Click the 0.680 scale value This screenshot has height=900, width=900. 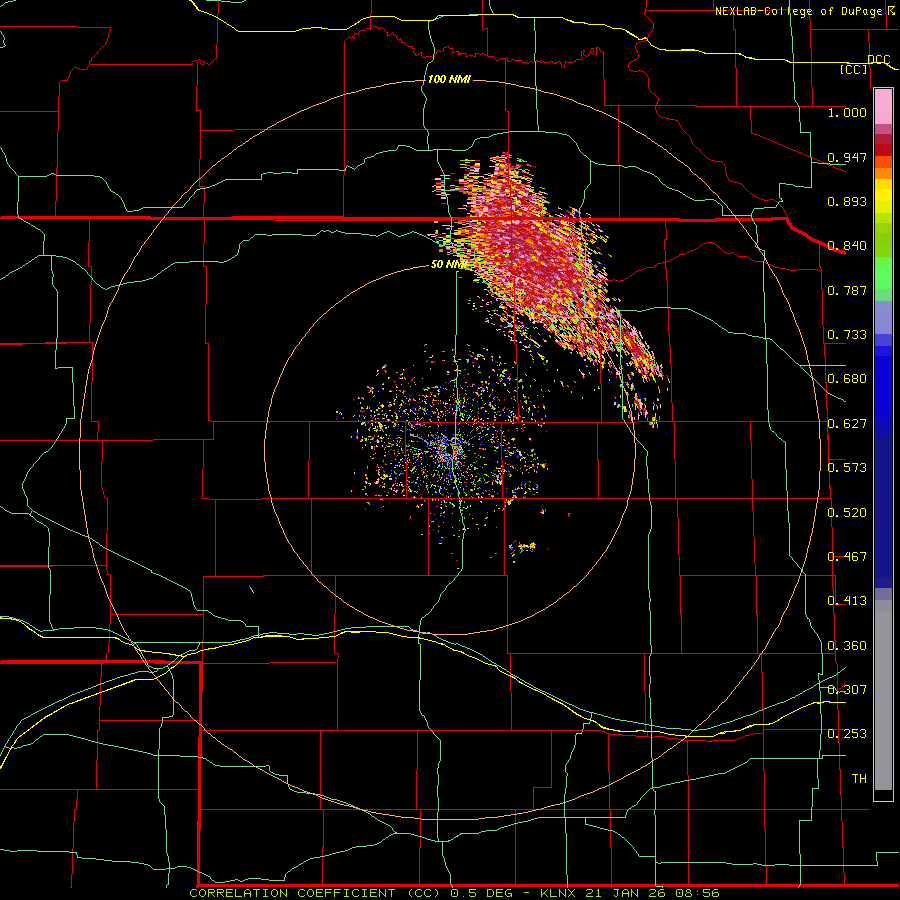pyautogui.click(x=847, y=379)
